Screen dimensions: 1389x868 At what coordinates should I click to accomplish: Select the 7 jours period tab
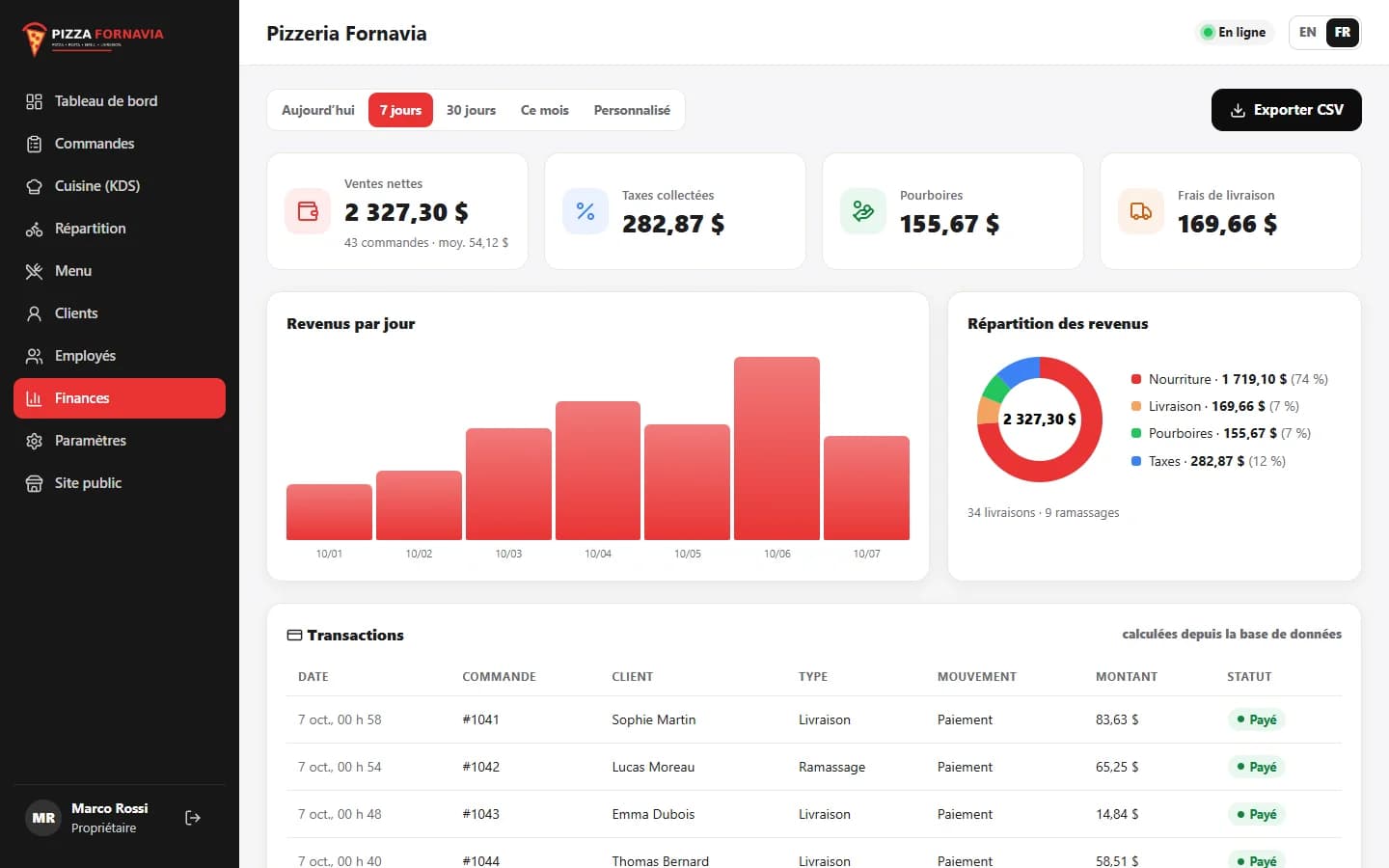click(x=400, y=110)
